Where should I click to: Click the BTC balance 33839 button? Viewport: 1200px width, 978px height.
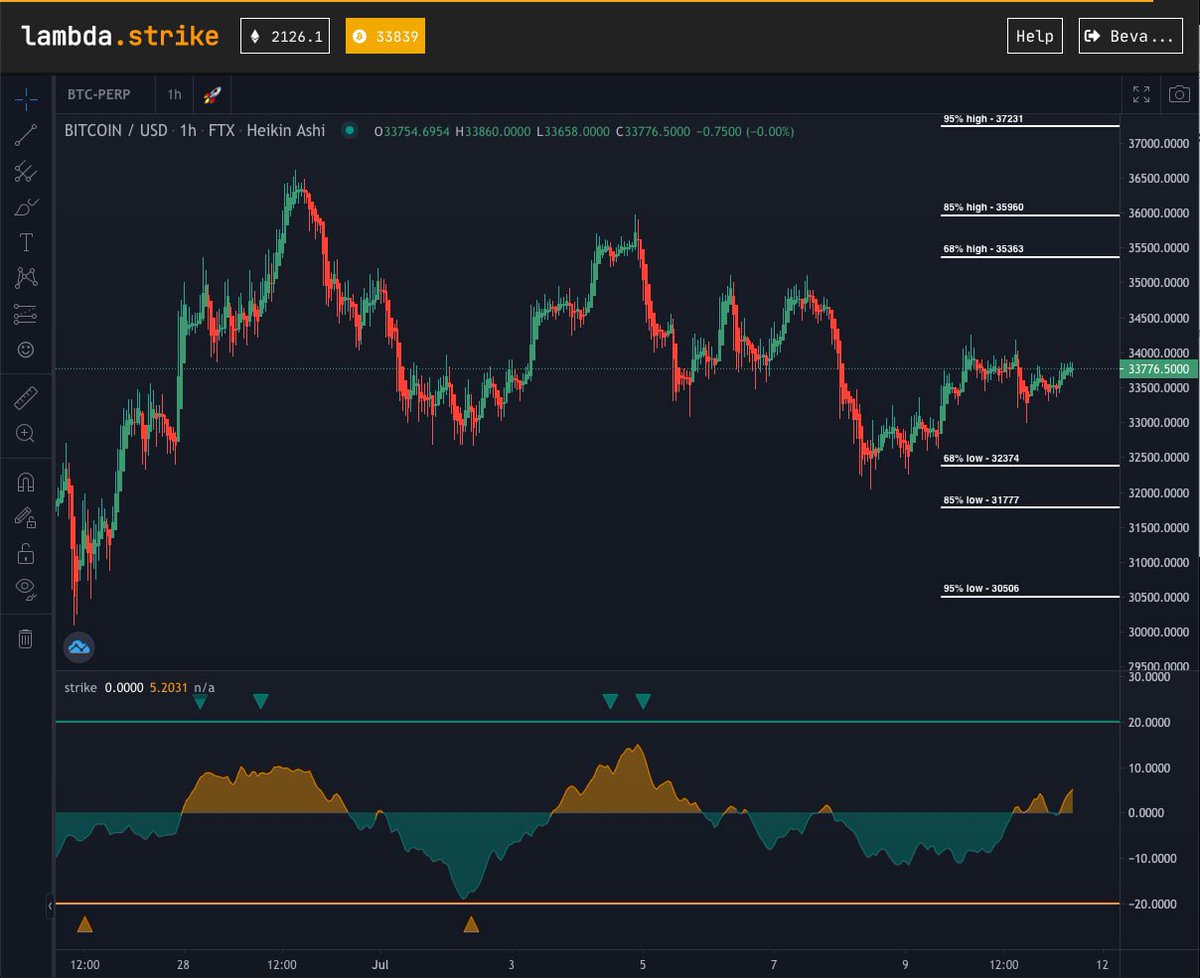(385, 35)
